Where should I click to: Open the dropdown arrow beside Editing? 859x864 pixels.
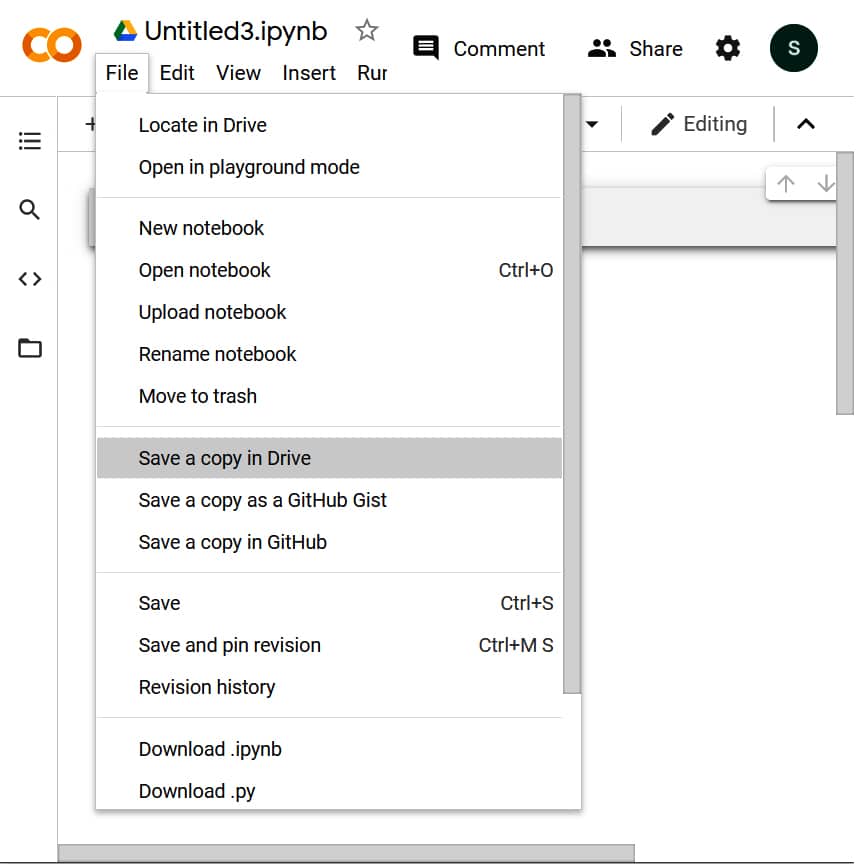592,125
